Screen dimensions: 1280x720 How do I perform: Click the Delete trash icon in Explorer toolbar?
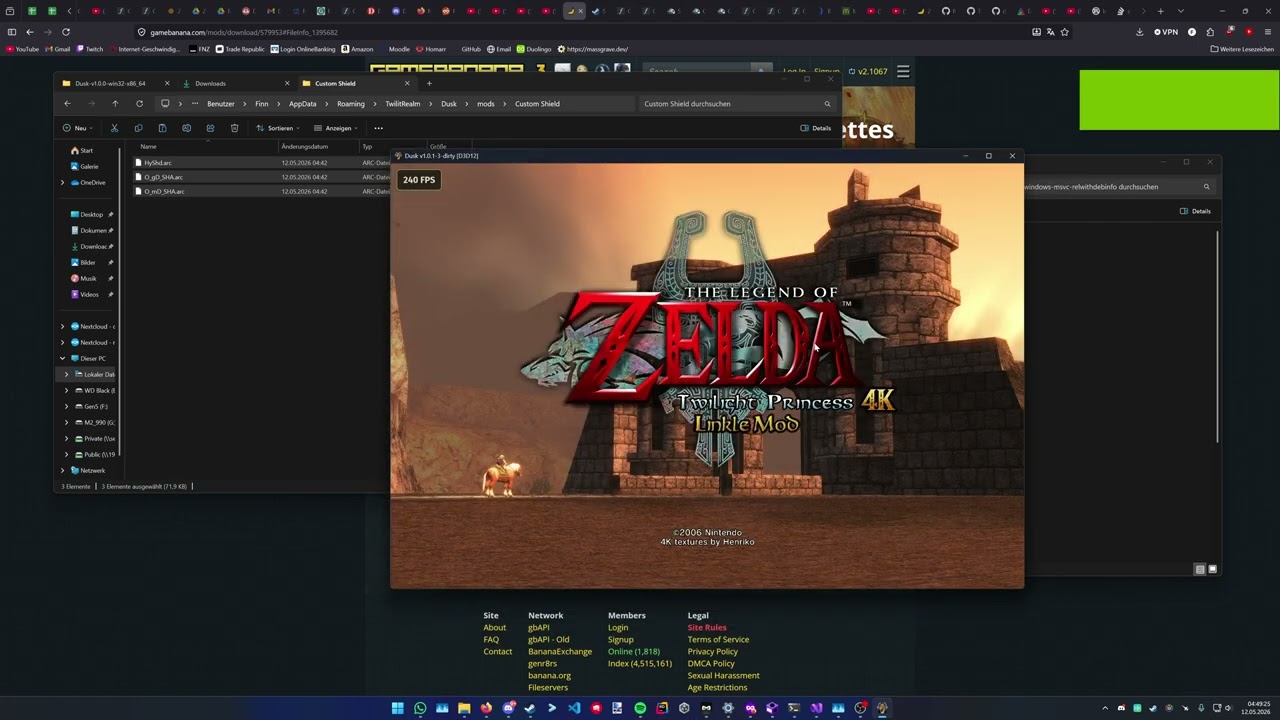tap(234, 128)
